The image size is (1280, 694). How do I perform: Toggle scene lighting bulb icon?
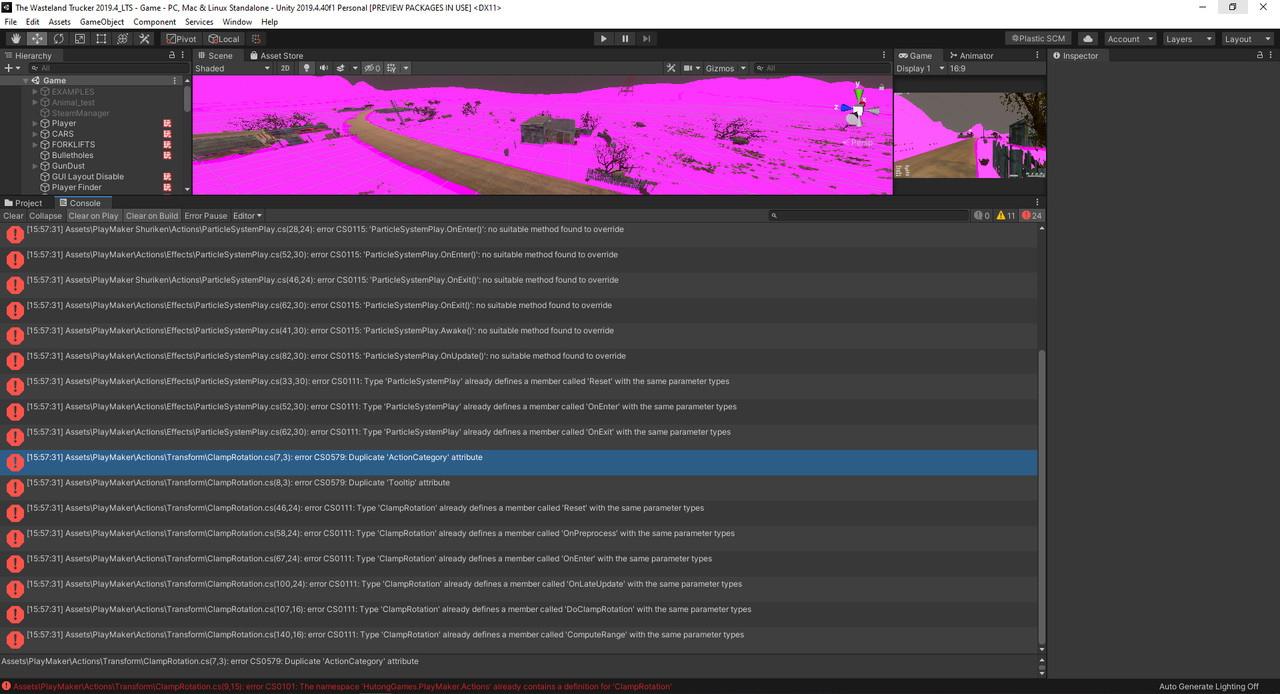click(x=307, y=68)
